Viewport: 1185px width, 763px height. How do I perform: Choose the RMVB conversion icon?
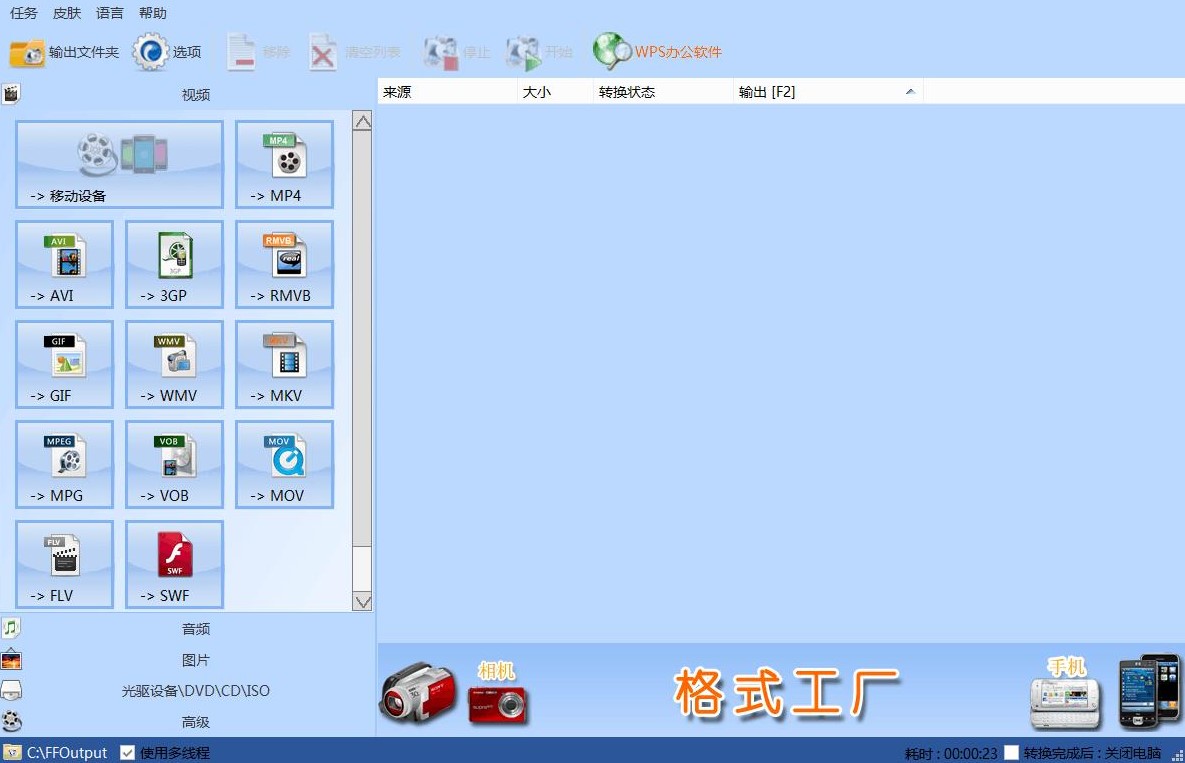(284, 264)
